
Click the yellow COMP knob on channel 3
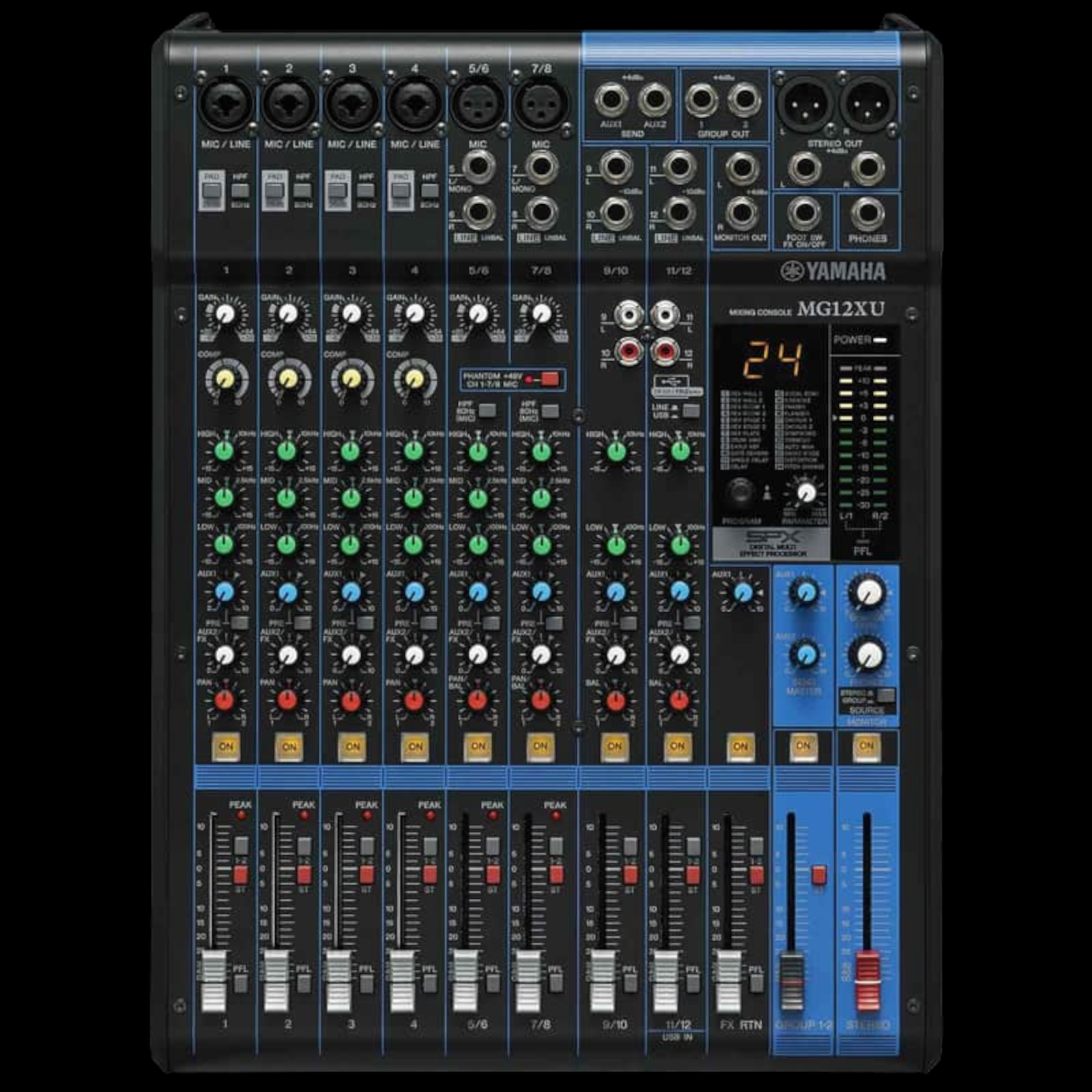(351, 379)
